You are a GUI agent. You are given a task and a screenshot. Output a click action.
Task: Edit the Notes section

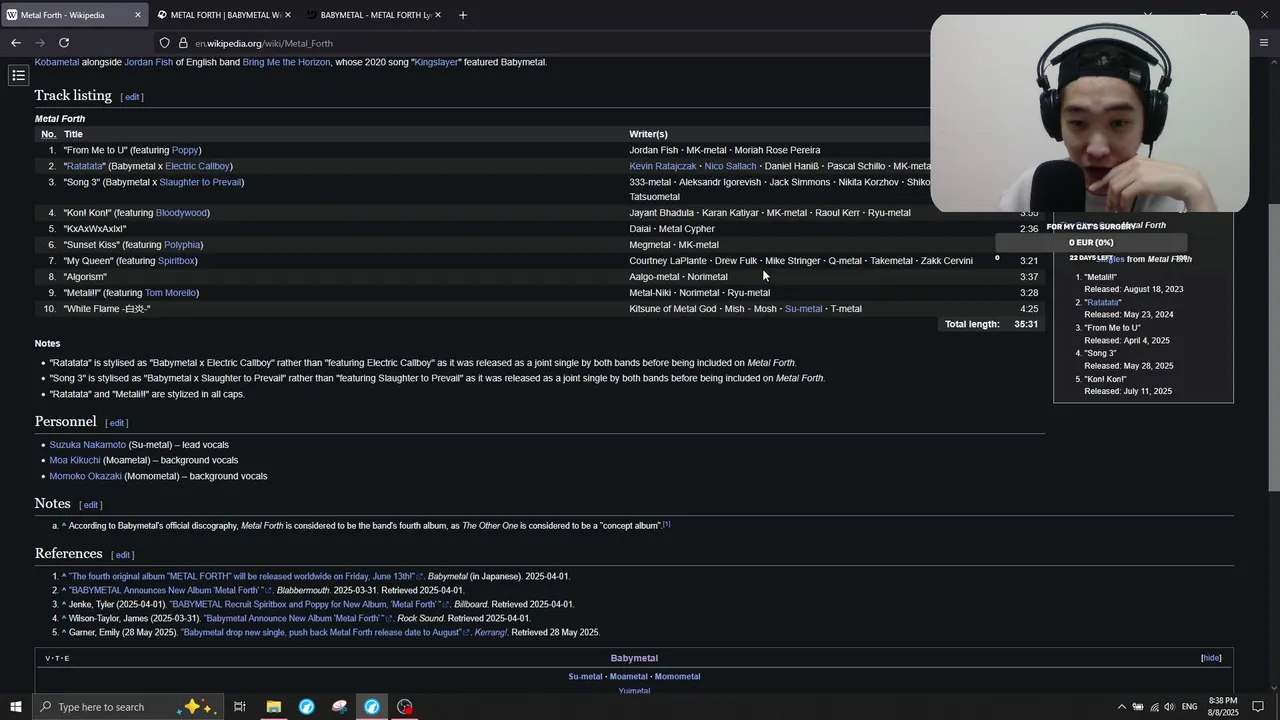coord(91,505)
